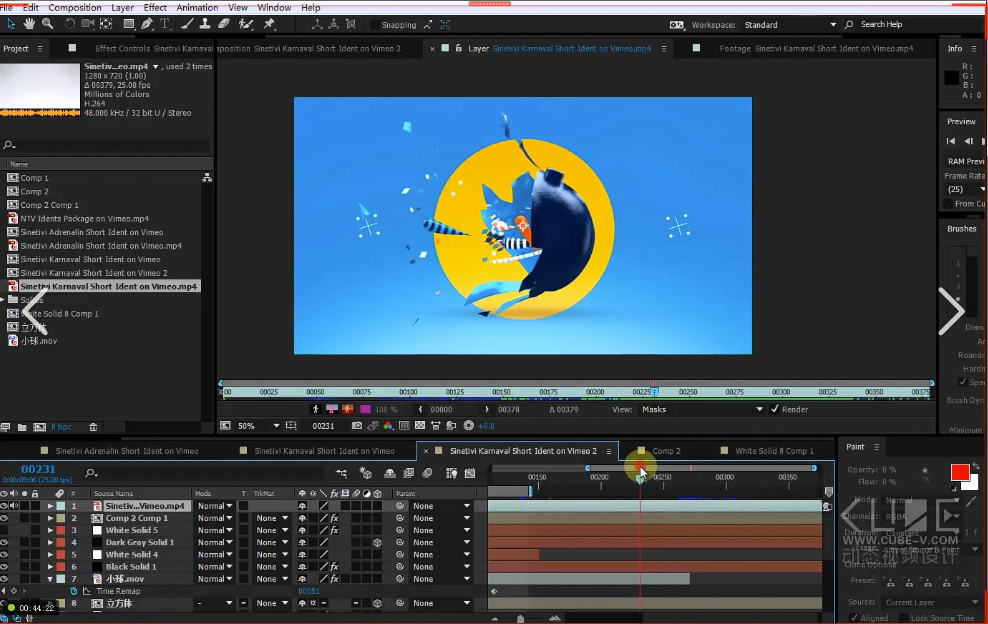The image size is (988, 624).
Task: Open the magnification 50% dropdown
Action: tap(258, 426)
